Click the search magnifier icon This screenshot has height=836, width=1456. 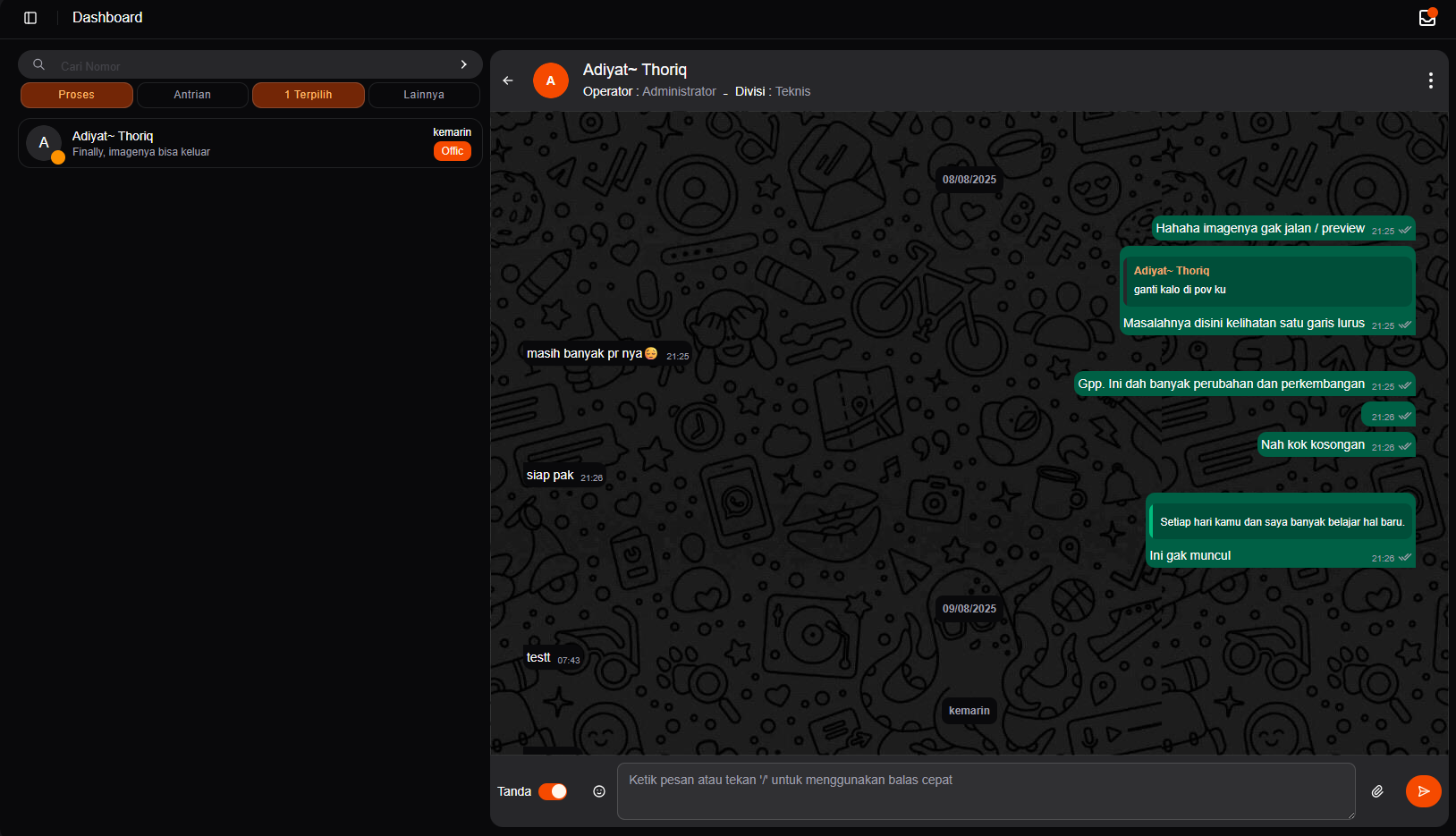[x=38, y=64]
